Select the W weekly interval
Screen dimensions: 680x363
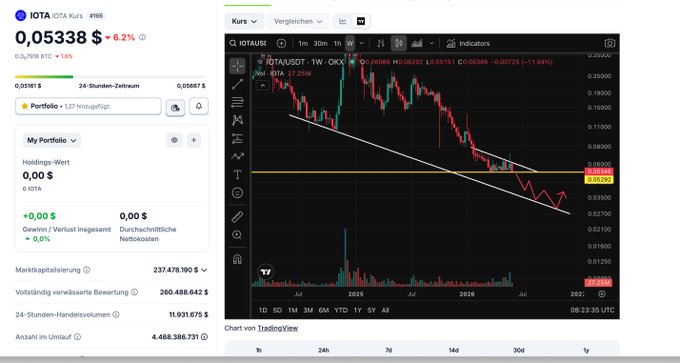click(350, 43)
